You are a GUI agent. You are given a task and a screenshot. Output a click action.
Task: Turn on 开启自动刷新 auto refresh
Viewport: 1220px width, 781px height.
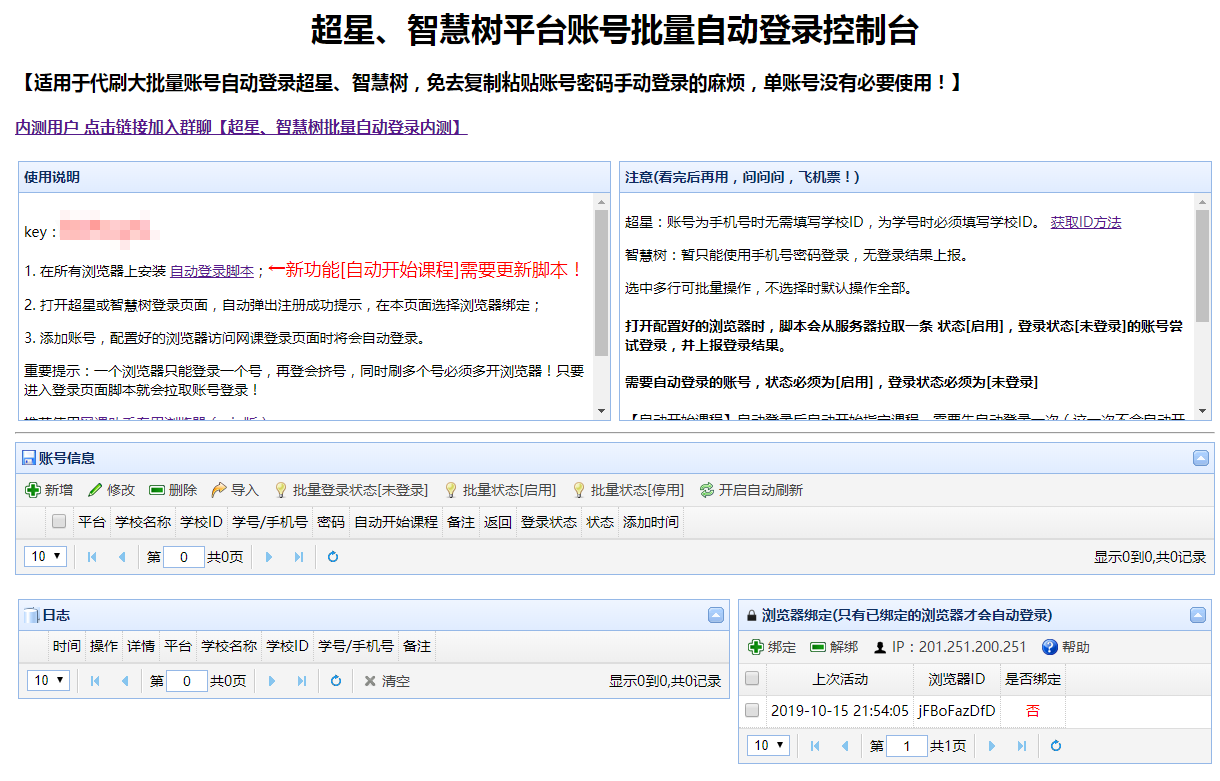[751, 490]
